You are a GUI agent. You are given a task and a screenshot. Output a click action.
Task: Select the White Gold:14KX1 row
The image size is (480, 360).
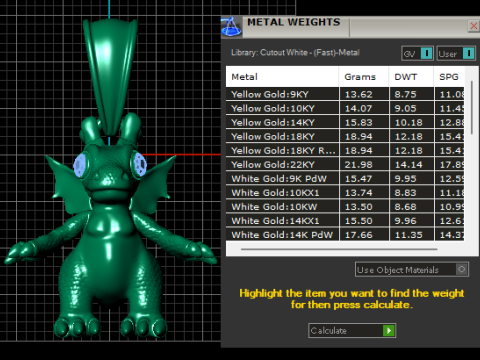point(345,221)
